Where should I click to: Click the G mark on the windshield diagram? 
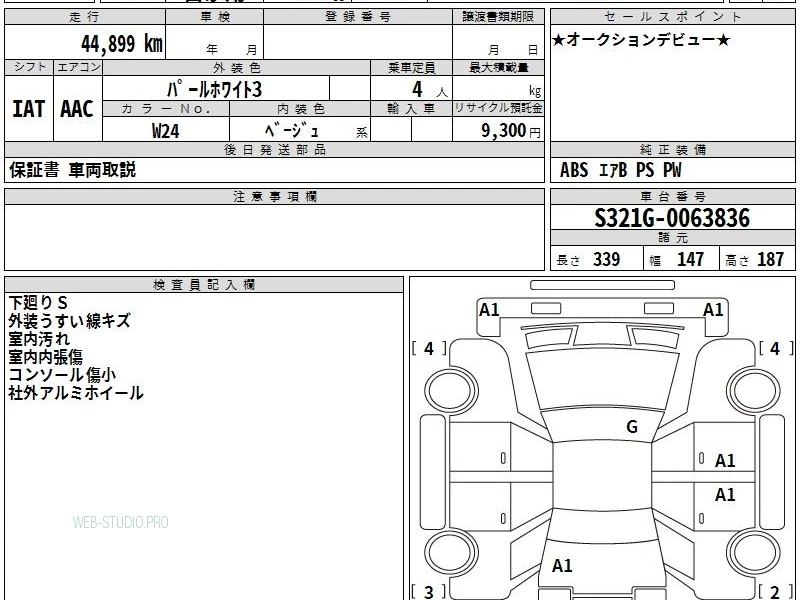coord(632,427)
